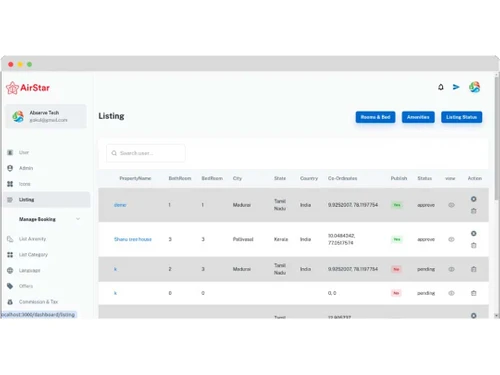Click the scrollbar down arrow
The height and width of the screenshot is (375, 500).
point(497,315)
